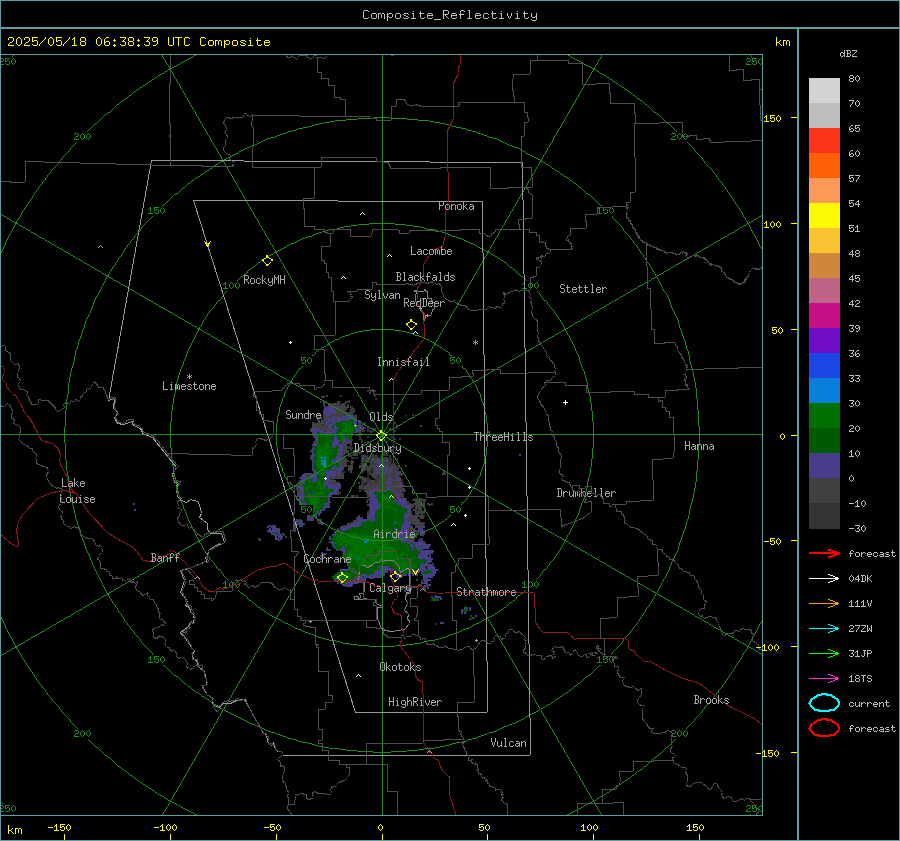Screen dimensions: 900x841
Task: Click the Lake Louise label
Action: [x=77, y=491]
